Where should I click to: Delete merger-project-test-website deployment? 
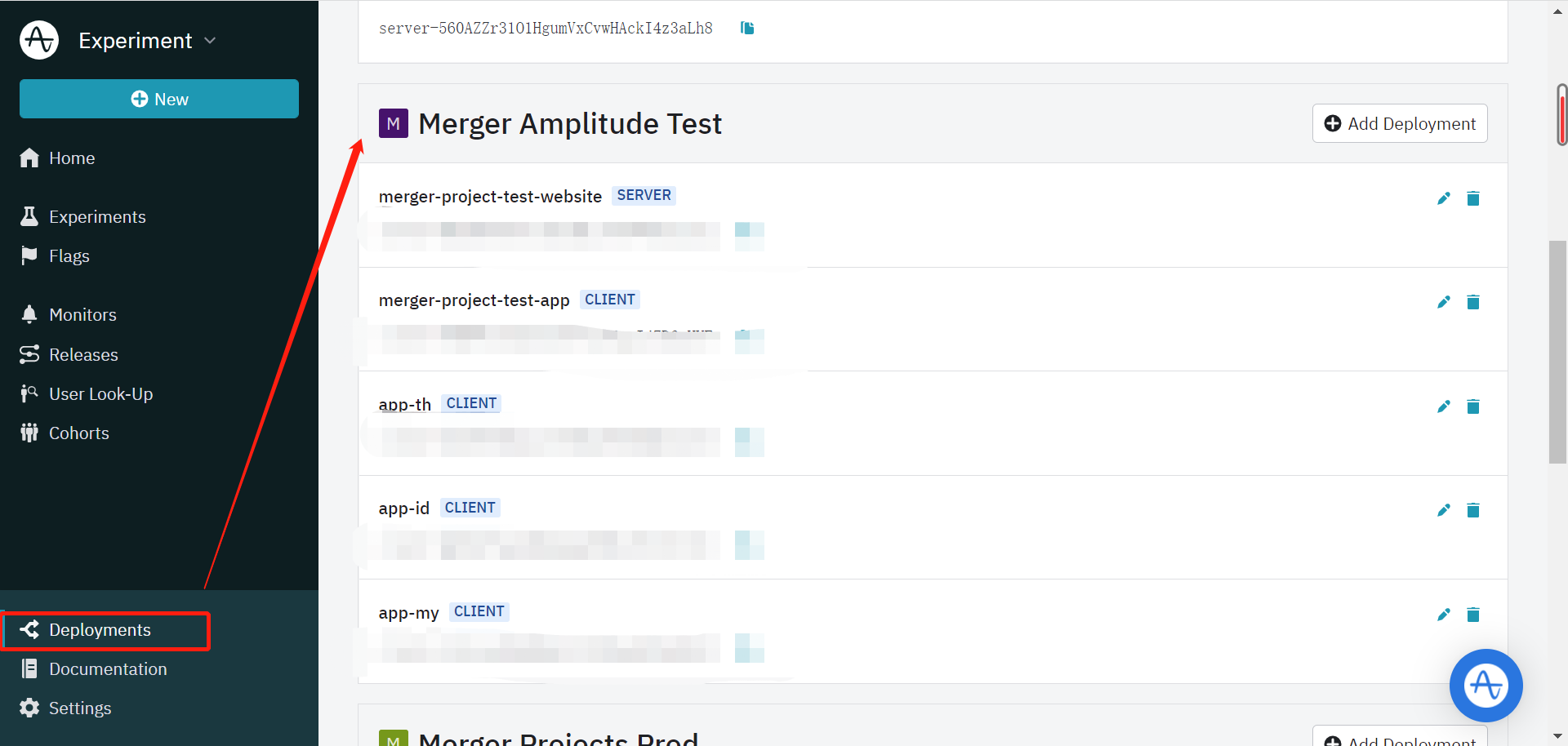pos(1473,198)
